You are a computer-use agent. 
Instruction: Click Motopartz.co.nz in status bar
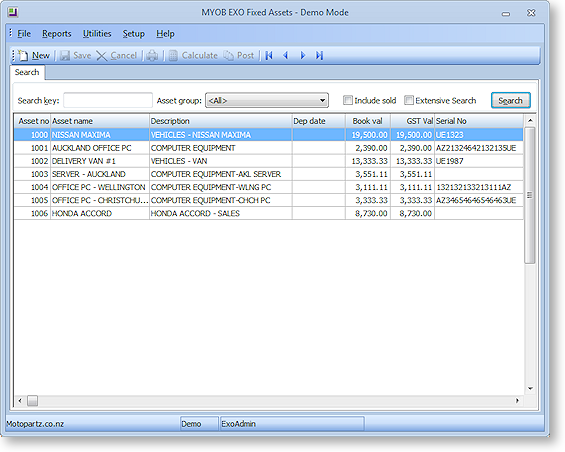click(35, 424)
